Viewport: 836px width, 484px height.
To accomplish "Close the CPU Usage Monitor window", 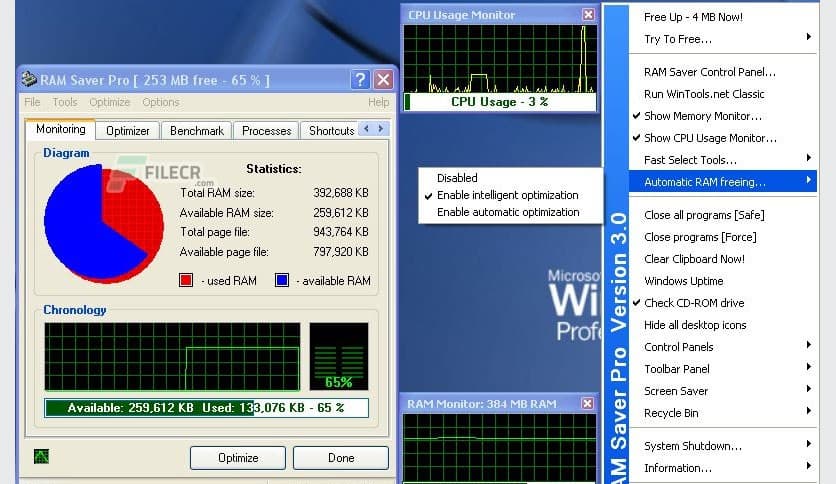I will pos(588,14).
